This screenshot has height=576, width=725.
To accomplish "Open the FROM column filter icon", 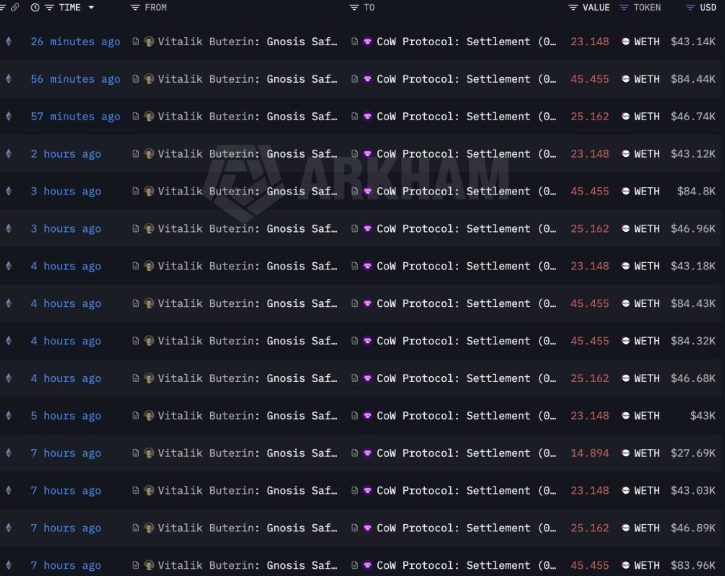I will point(135,7).
